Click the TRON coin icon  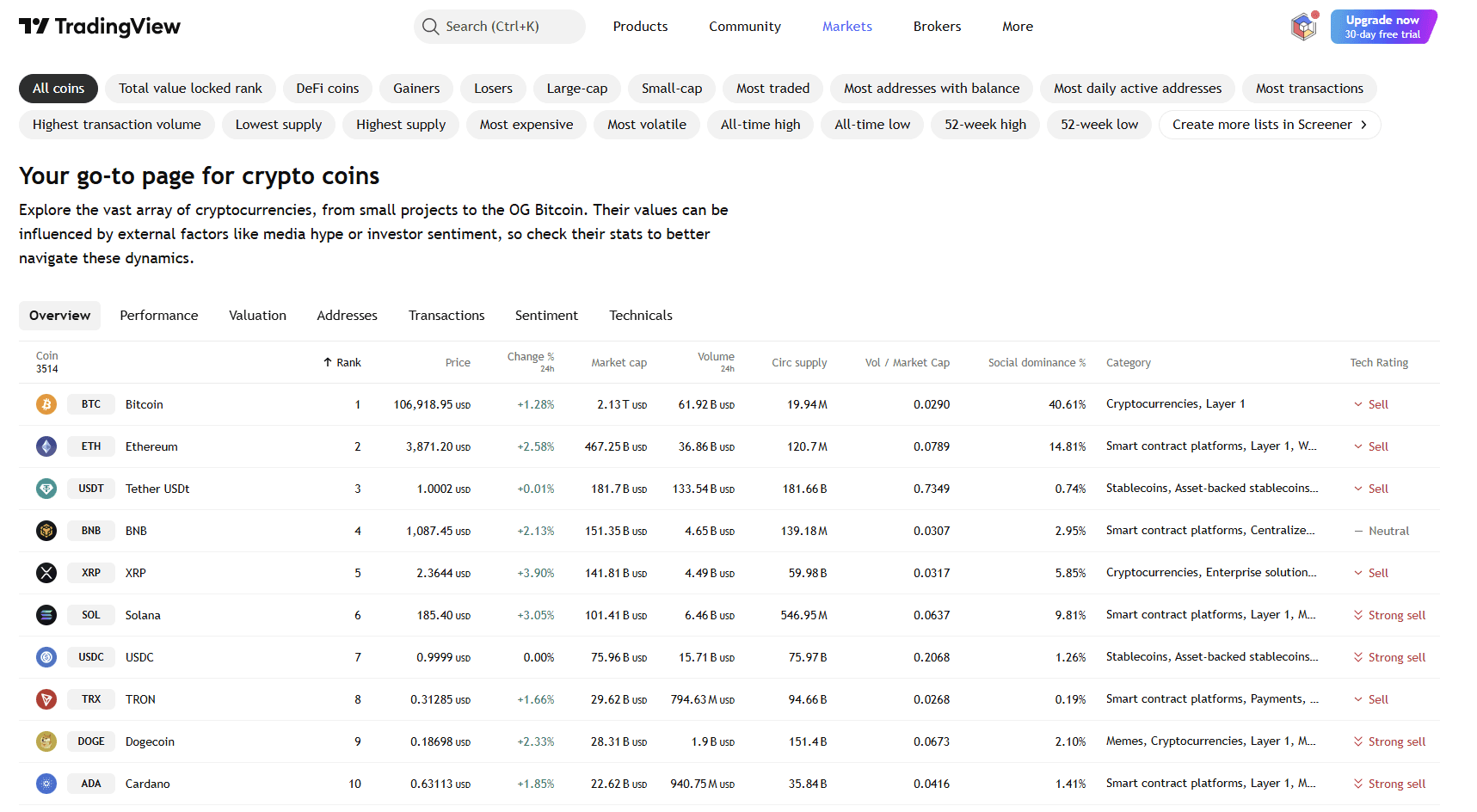click(46, 699)
